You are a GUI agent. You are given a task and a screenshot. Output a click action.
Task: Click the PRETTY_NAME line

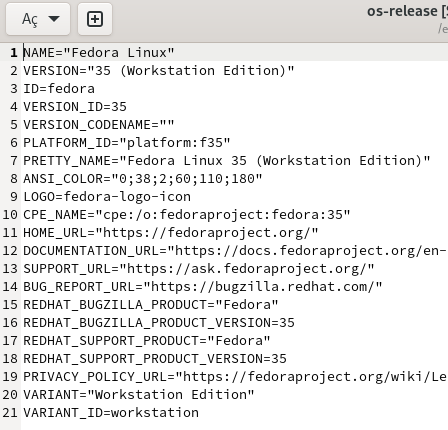pyautogui.click(x=227, y=161)
